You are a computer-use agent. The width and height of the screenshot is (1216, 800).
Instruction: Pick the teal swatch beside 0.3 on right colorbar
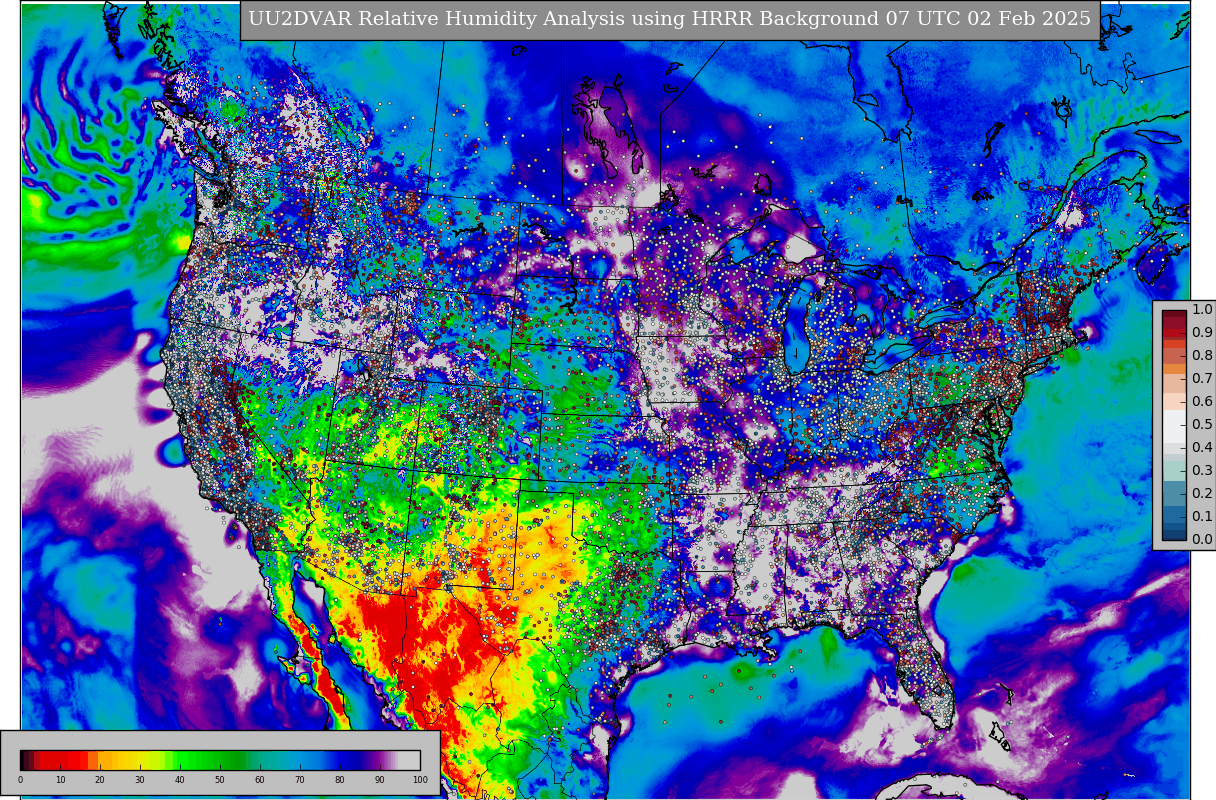point(1175,471)
